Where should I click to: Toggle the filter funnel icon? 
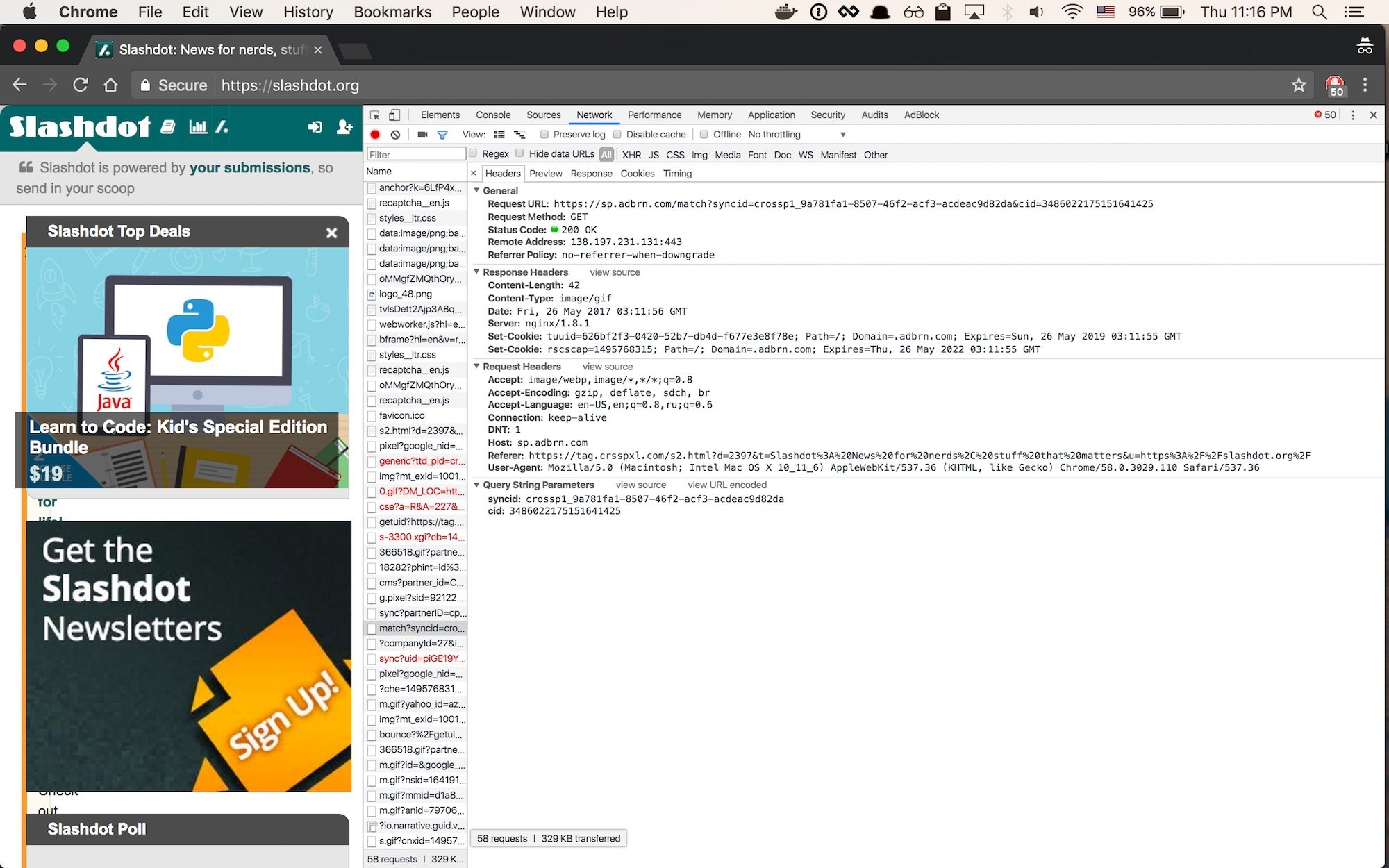pos(442,135)
